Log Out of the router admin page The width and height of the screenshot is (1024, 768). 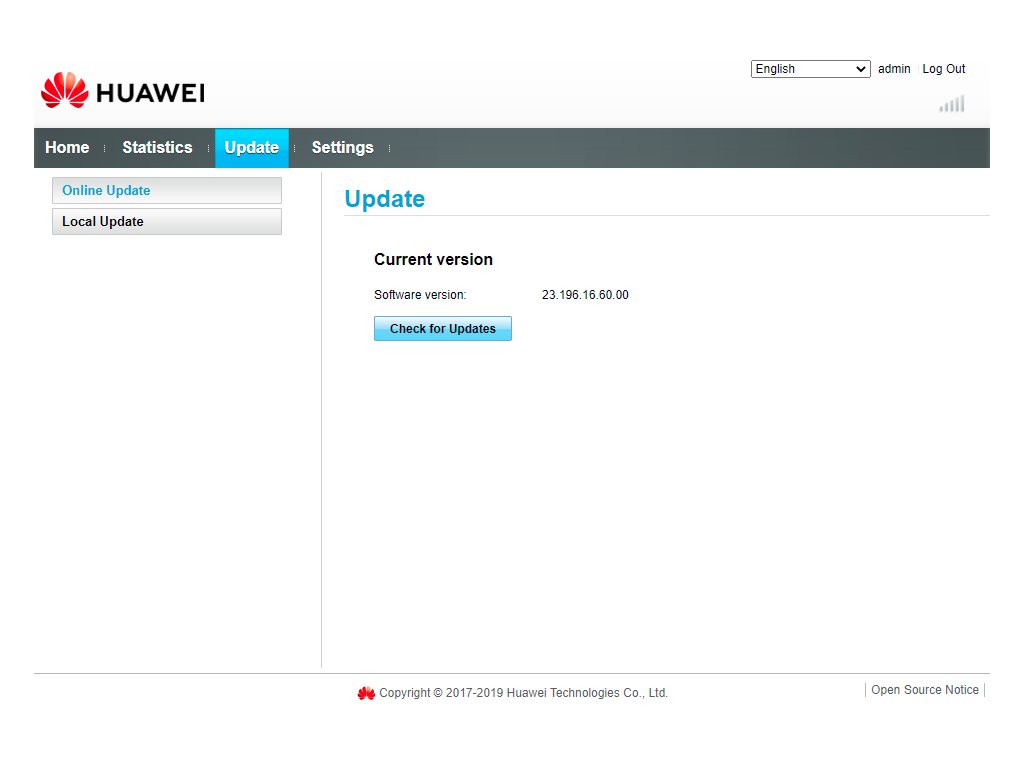pyautogui.click(x=943, y=69)
